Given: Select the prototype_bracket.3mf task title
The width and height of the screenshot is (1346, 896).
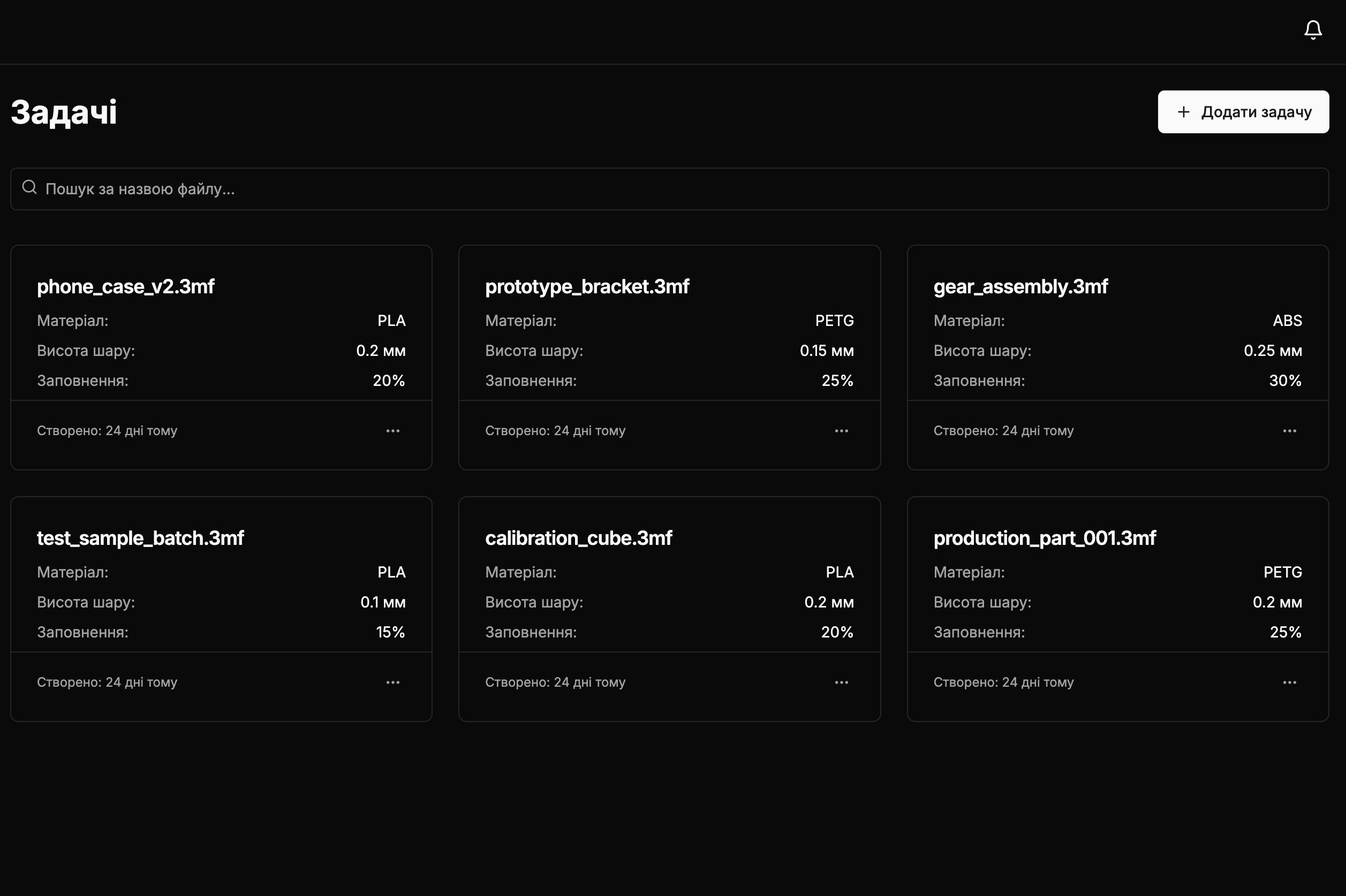Looking at the screenshot, I should click(587, 286).
